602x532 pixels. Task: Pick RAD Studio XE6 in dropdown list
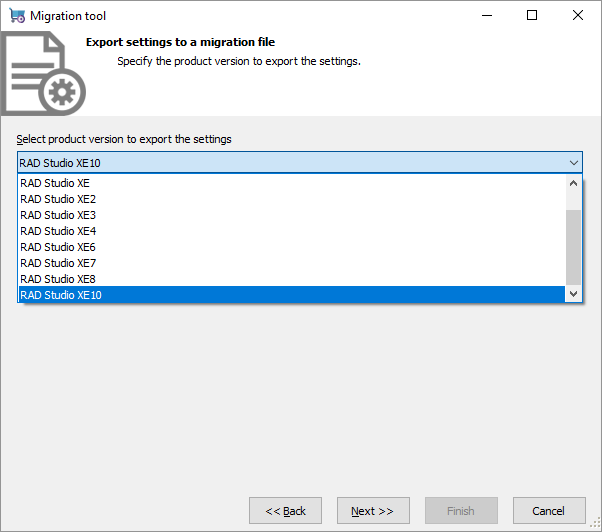tap(58, 247)
